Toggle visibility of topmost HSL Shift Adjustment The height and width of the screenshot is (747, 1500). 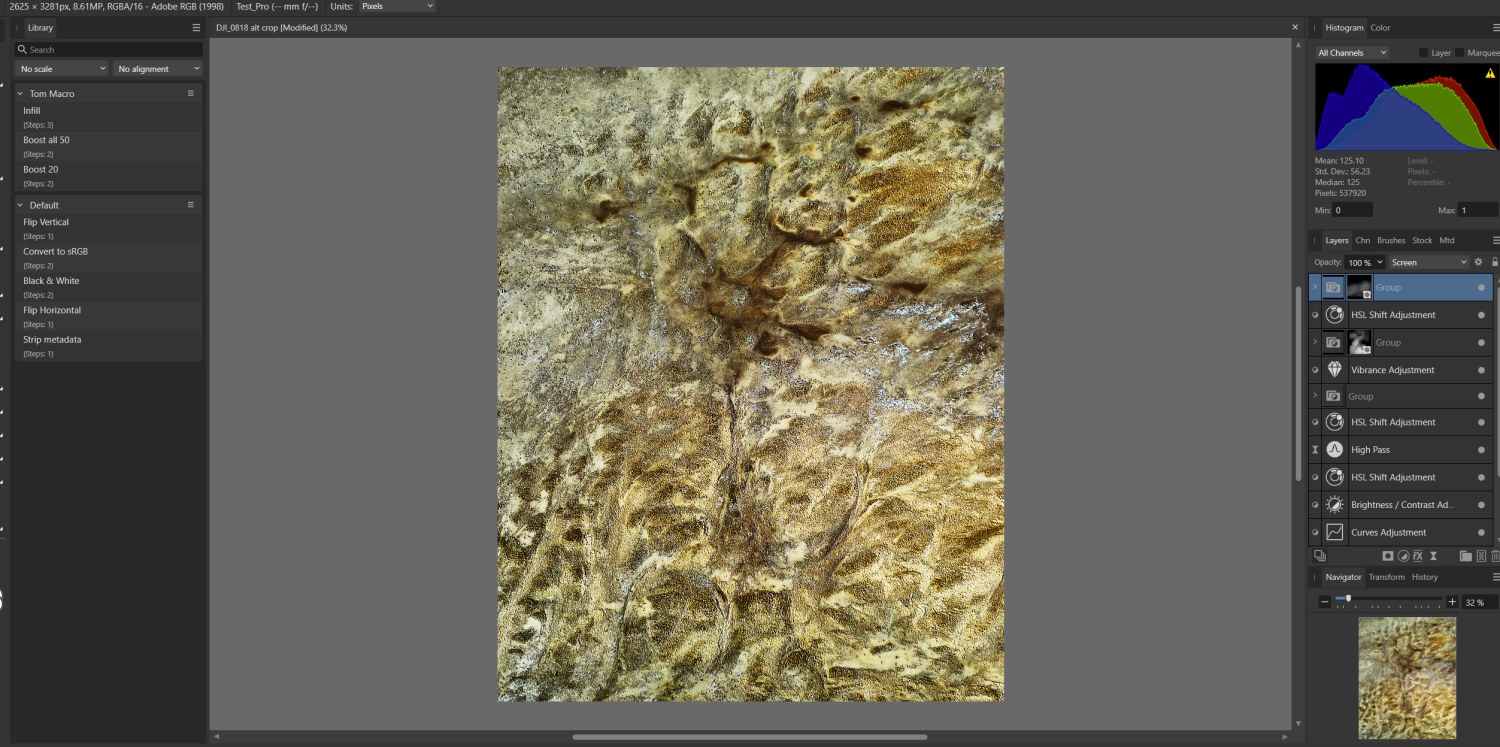point(1482,315)
